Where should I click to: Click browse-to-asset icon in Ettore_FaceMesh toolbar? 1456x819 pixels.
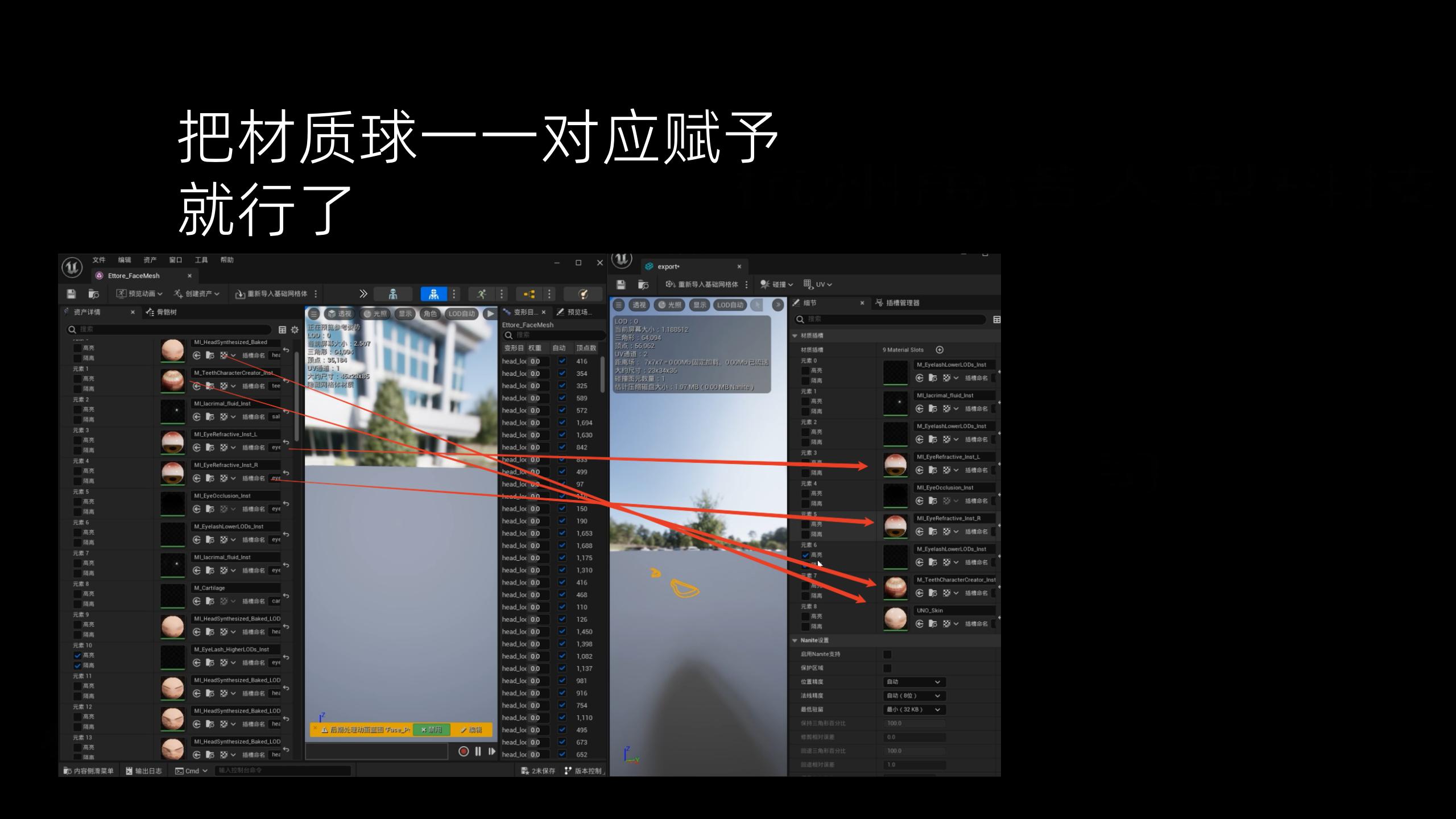point(94,294)
